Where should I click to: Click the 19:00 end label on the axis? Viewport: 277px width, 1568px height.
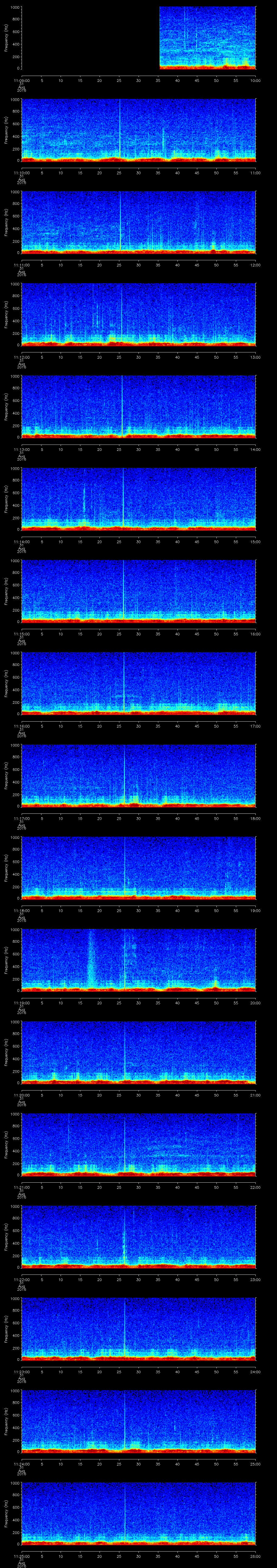(x=255, y=910)
